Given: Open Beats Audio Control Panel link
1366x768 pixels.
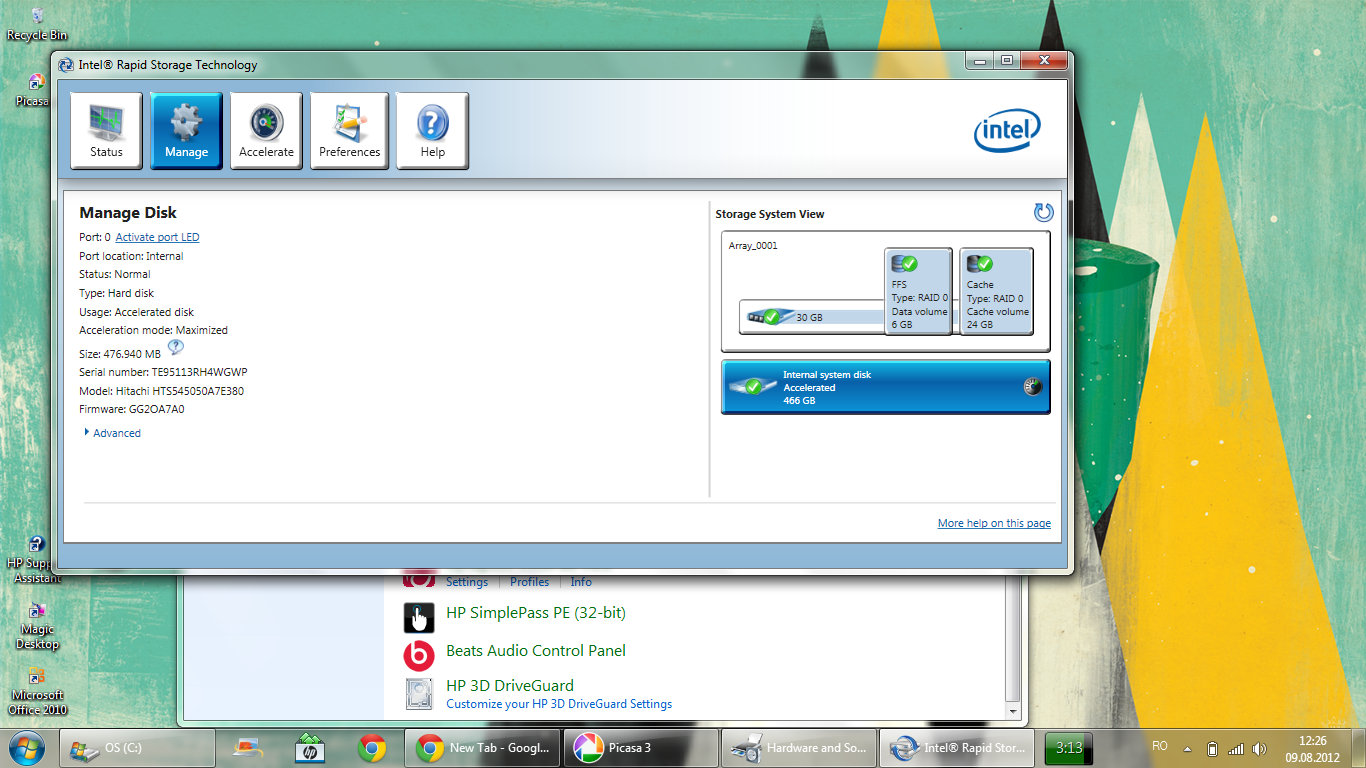Looking at the screenshot, I should pos(536,651).
